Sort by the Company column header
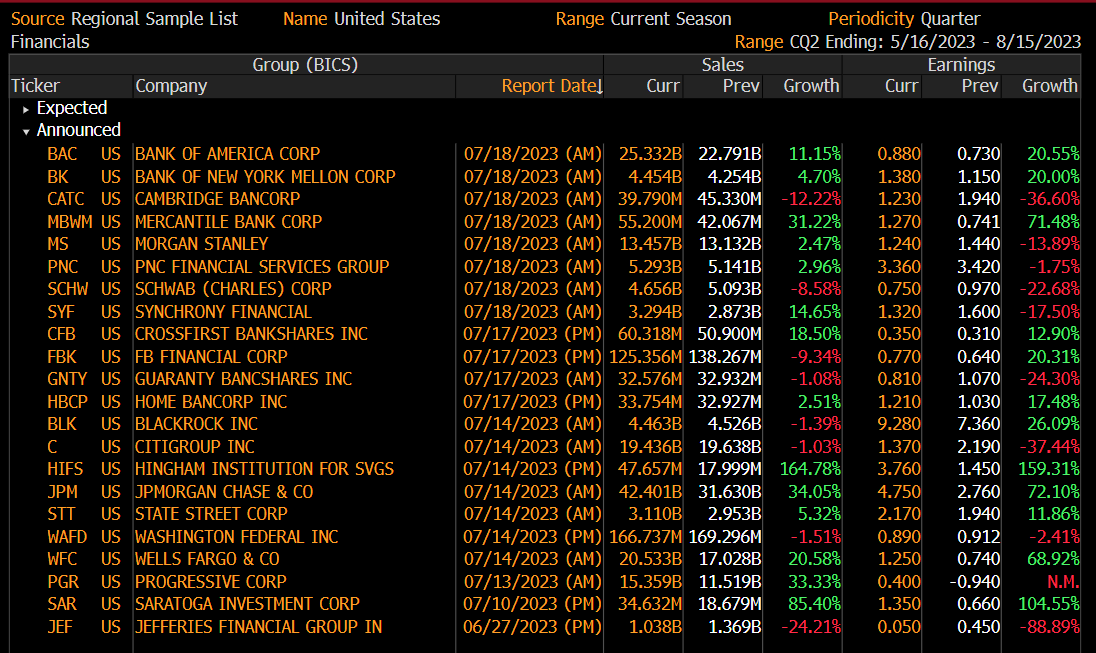The height and width of the screenshot is (653, 1096). [x=171, y=86]
